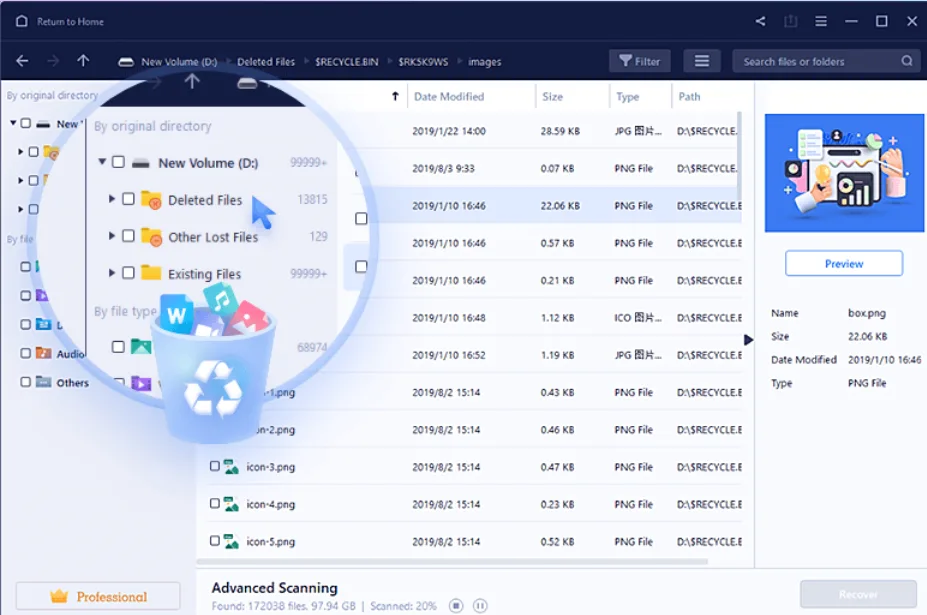Click the search magnifier icon
Screen dimensions: 927x615
[906, 60]
